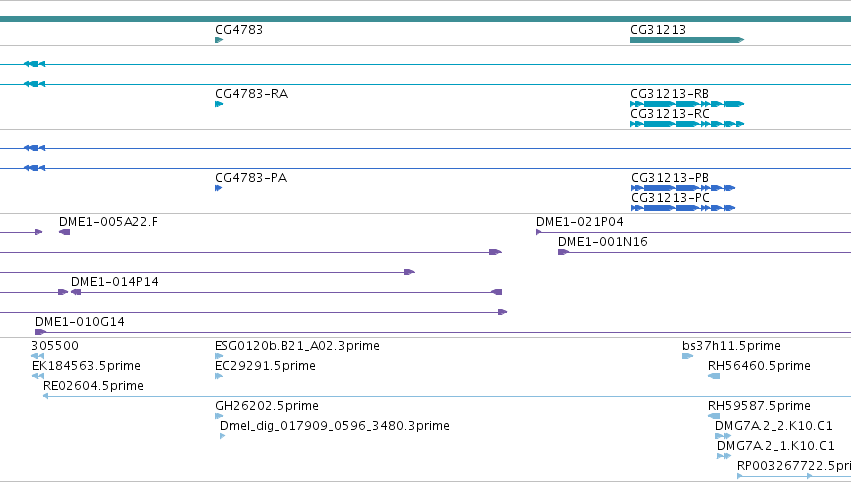Image resolution: width=851 pixels, height=482 pixels.
Task: Click the CG4783-PA blue arrow glyph
Action: point(219,188)
